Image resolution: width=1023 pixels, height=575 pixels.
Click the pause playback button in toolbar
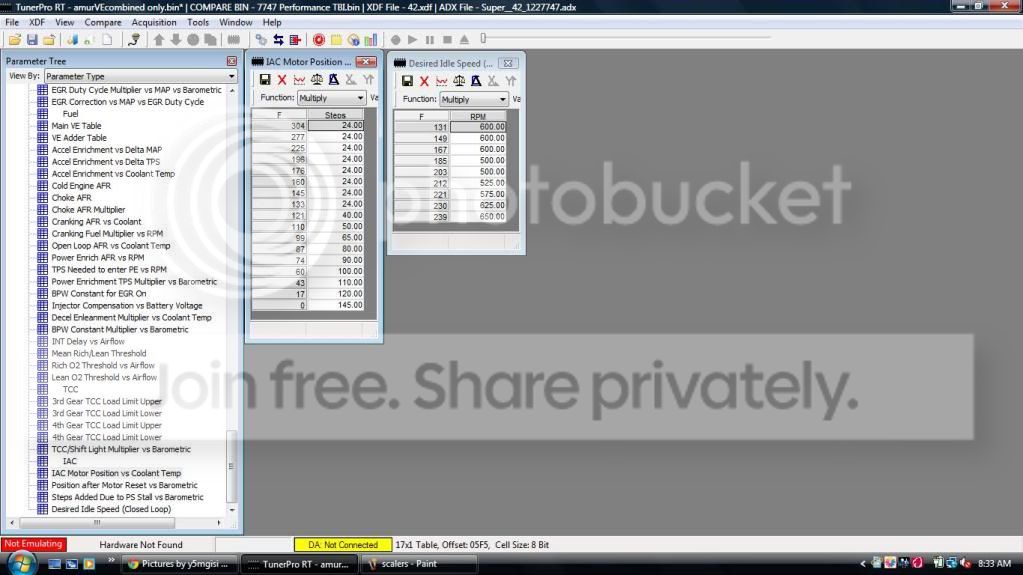[429, 40]
